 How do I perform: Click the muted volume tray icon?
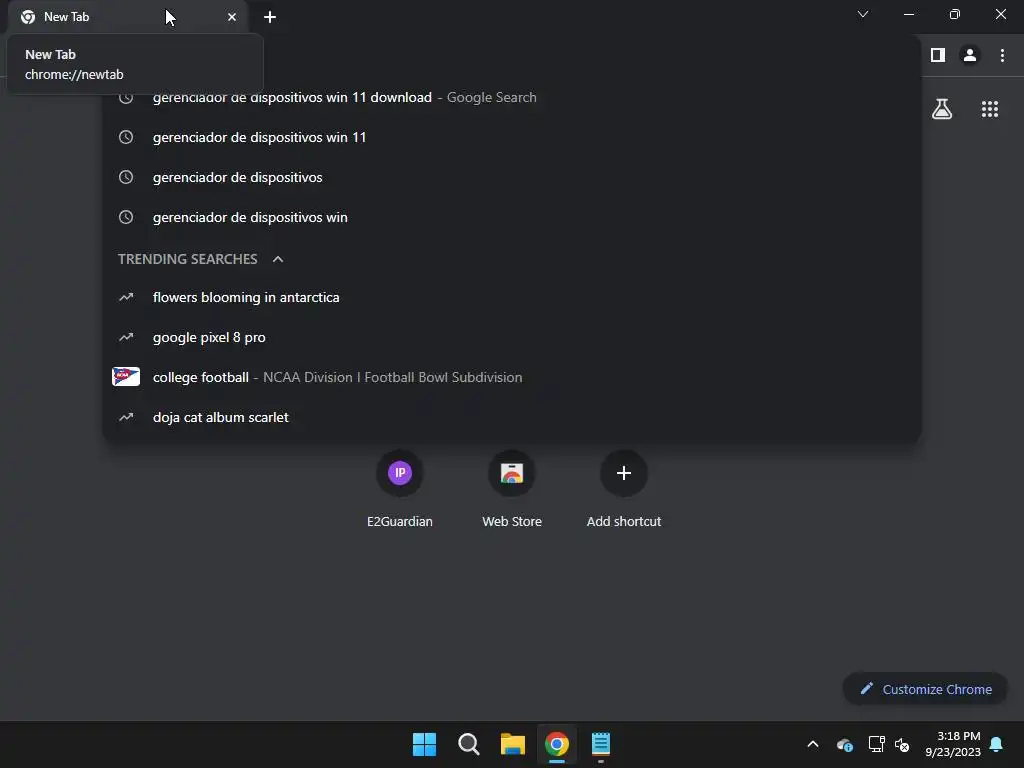(903, 744)
